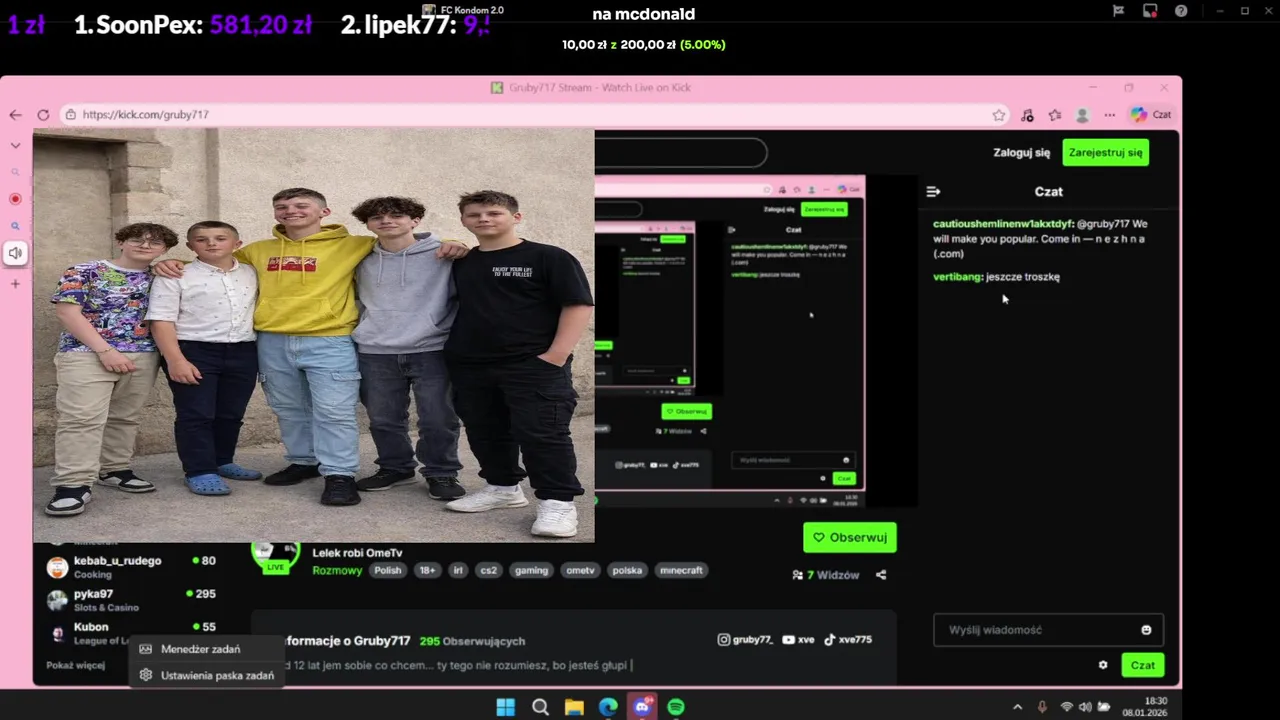
Task: Expand the sidebar chevron at top
Action: point(15,146)
